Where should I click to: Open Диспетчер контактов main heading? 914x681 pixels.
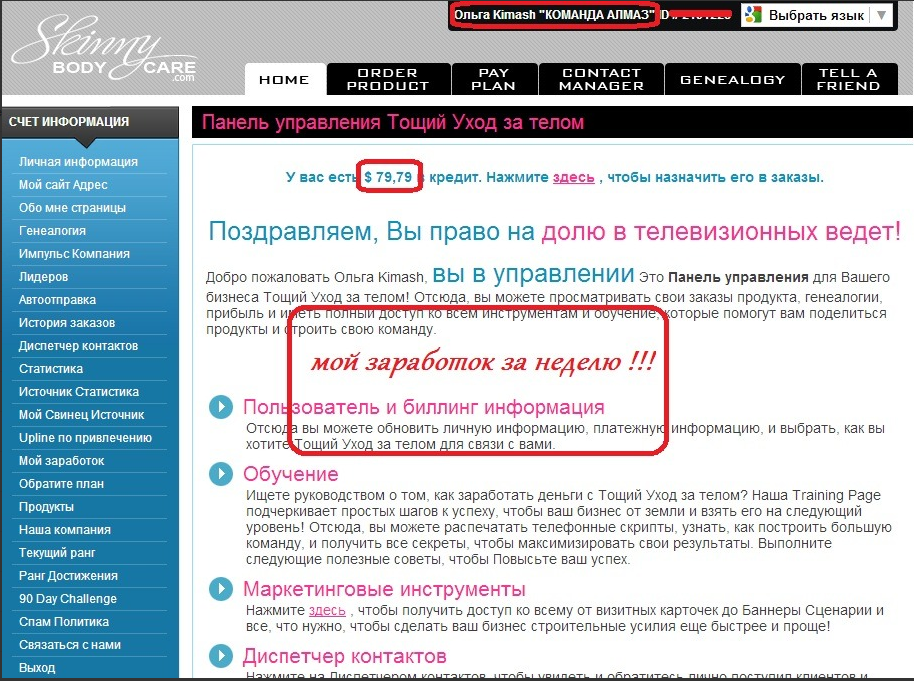[x=344, y=657]
